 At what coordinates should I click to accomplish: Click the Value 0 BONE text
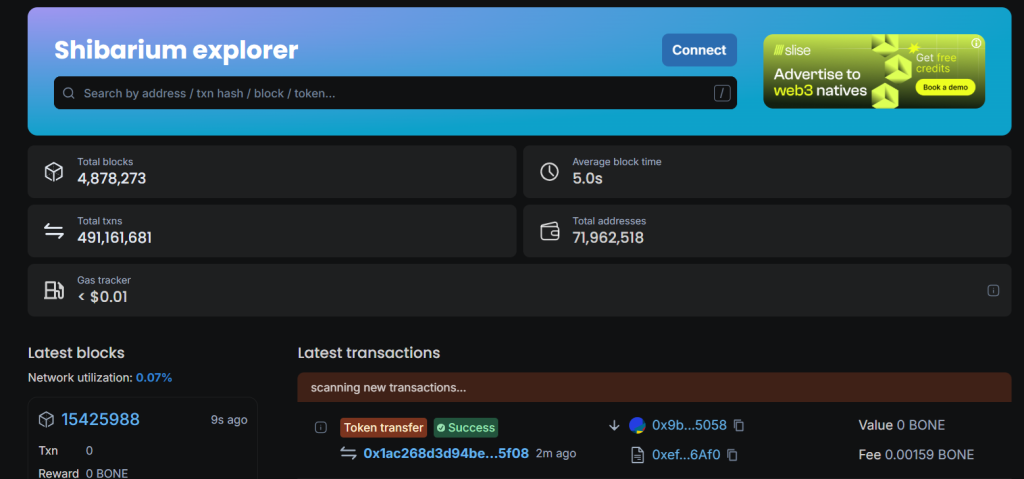(x=901, y=425)
